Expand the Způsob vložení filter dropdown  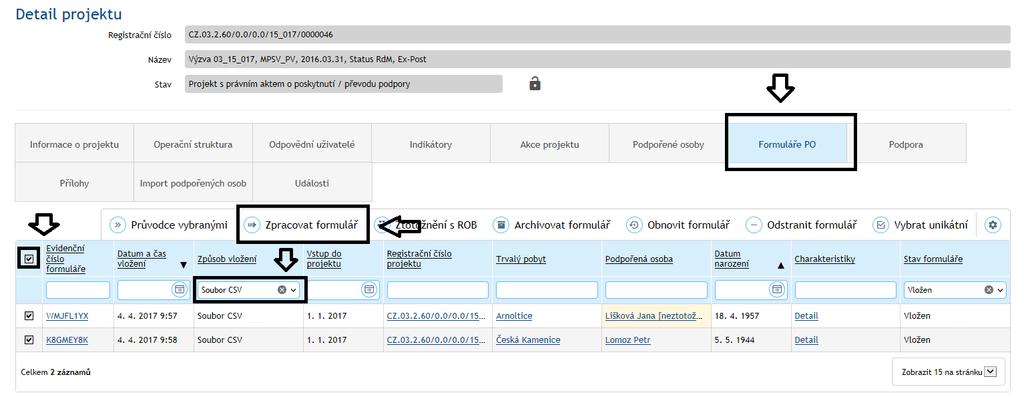[x=293, y=290]
